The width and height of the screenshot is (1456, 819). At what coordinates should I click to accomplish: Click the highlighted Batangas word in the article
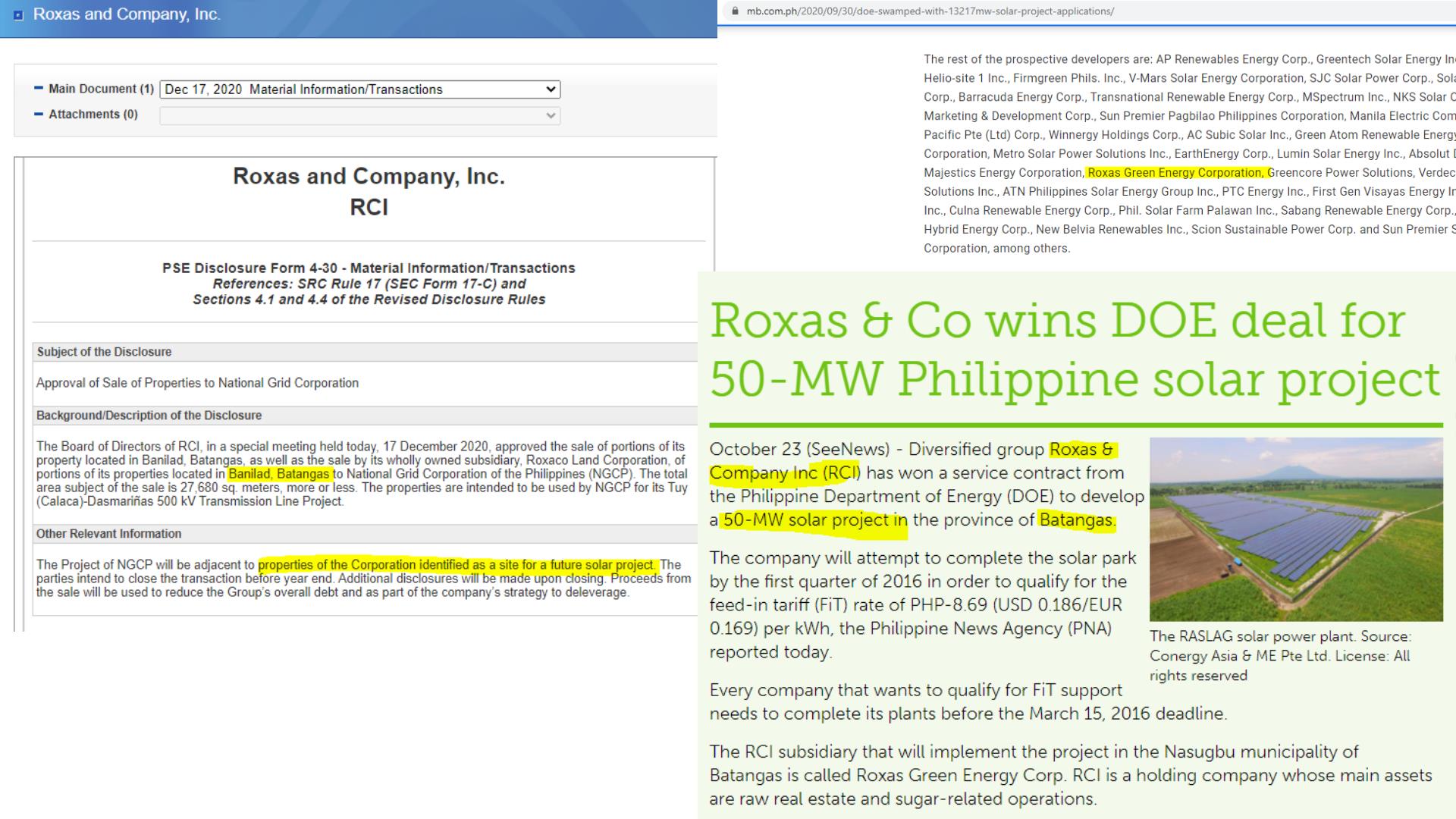point(1077,520)
